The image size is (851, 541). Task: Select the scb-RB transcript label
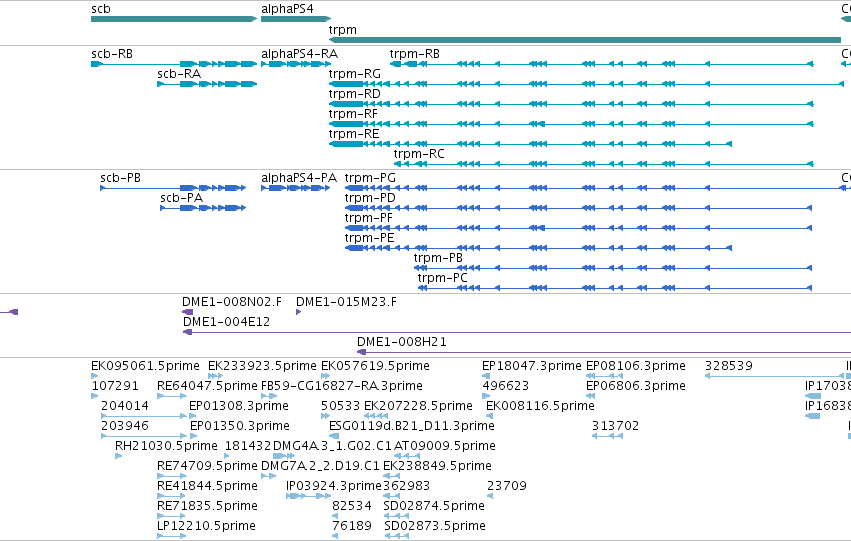112,54
